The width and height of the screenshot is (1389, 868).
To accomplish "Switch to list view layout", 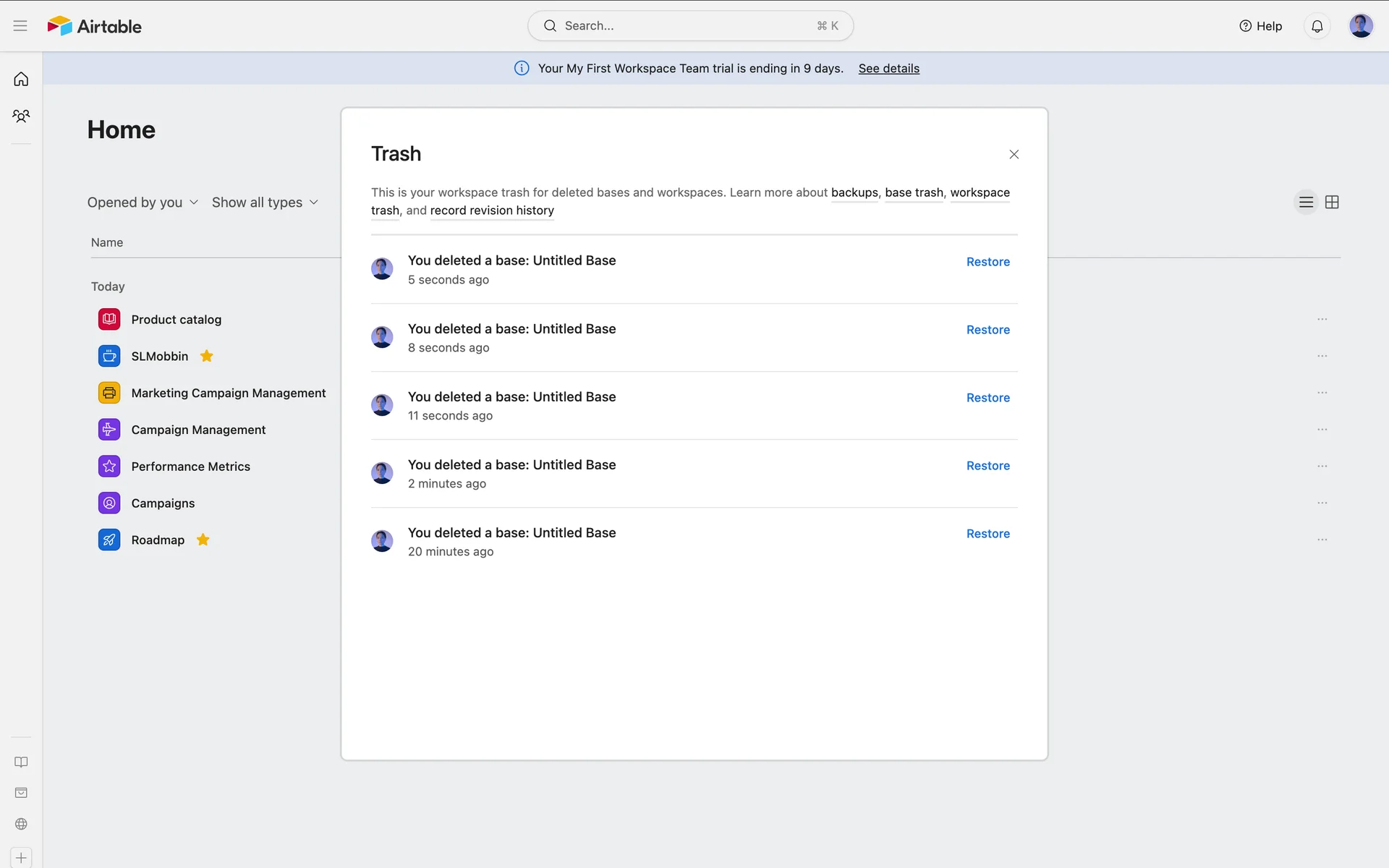I will (1306, 203).
